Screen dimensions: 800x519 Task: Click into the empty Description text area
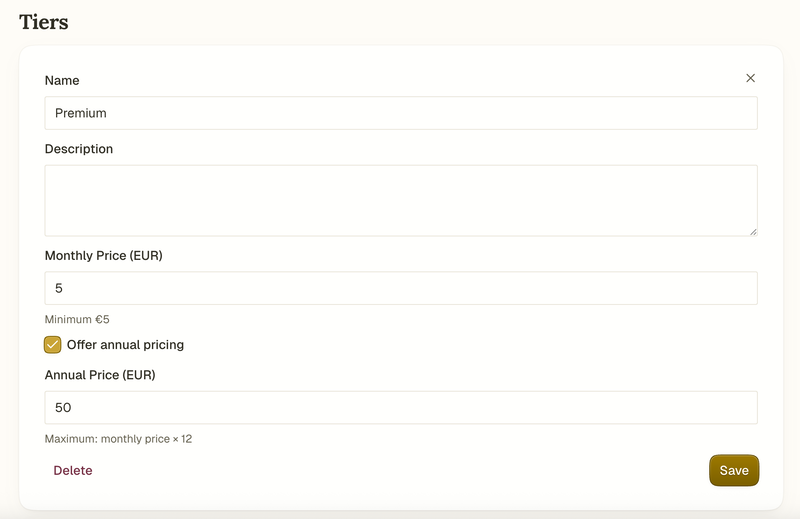400,200
